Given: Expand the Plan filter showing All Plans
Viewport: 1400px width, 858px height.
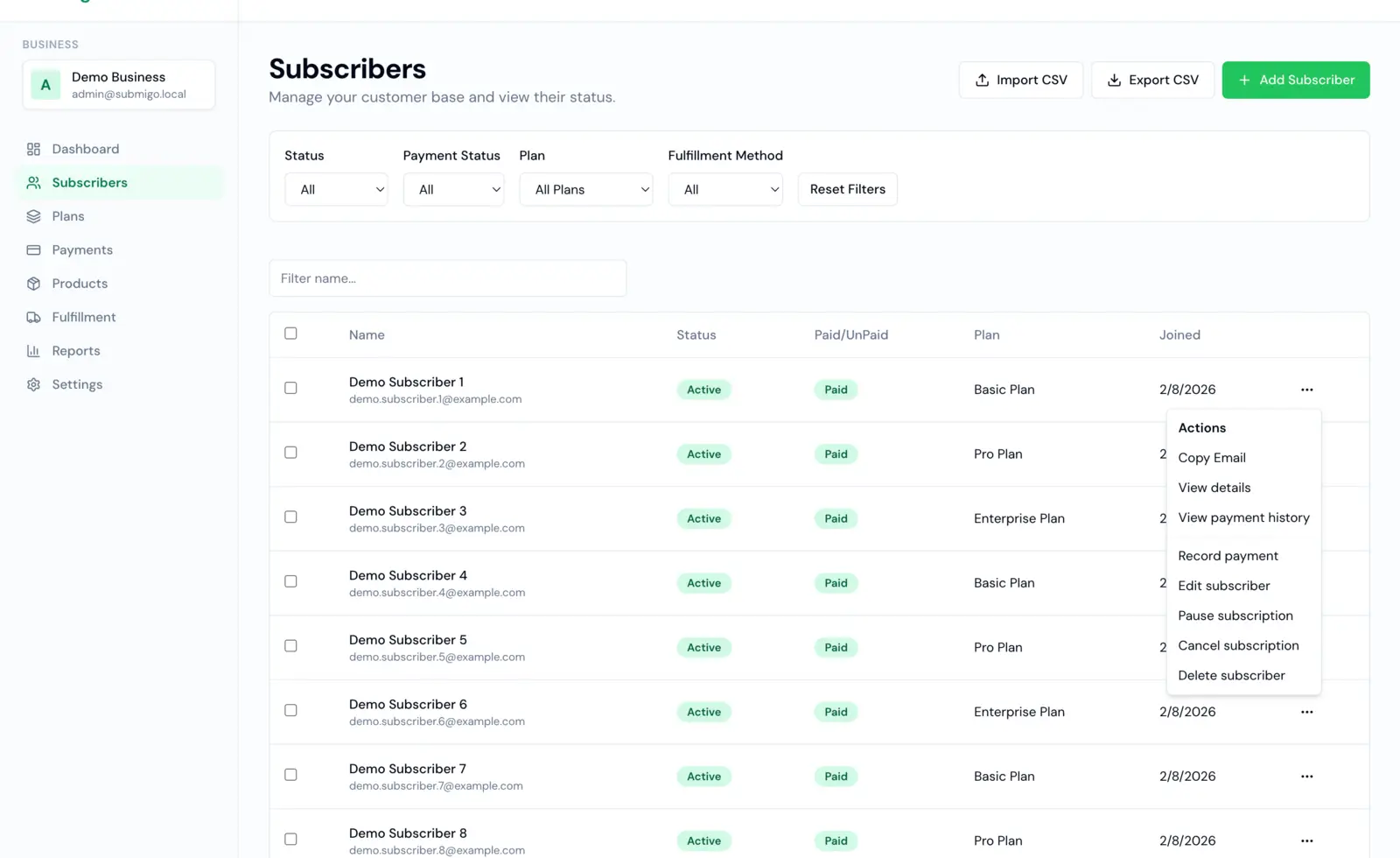Looking at the screenshot, I should click(585, 189).
